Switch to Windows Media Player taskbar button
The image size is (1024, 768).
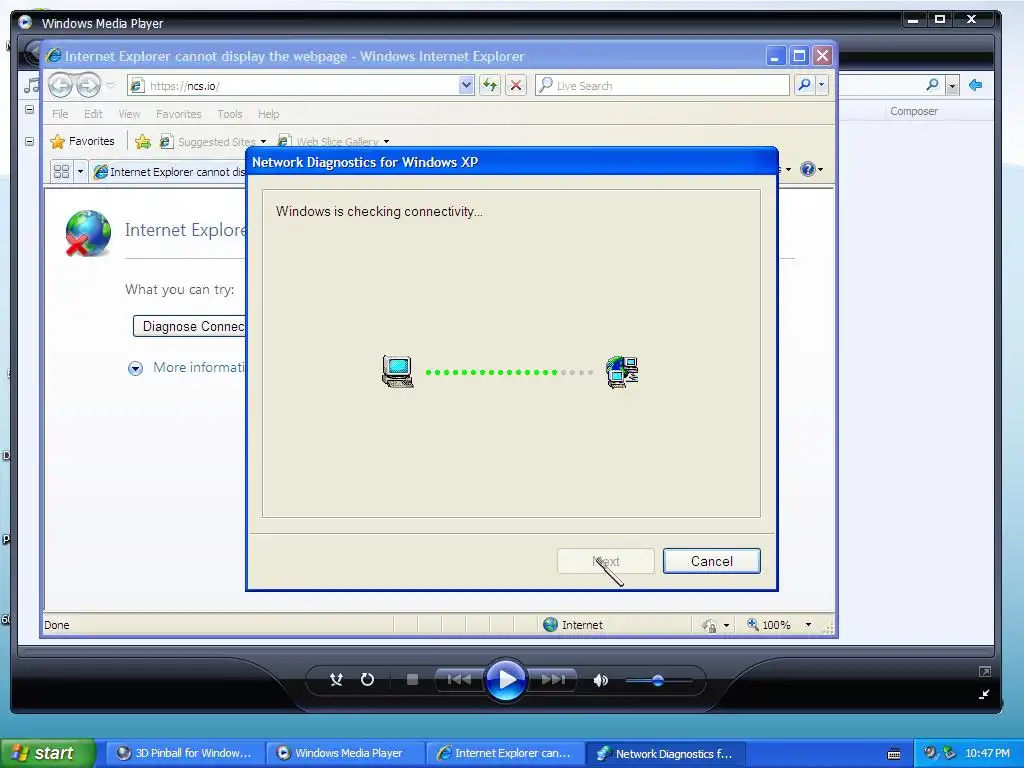[x=345, y=753]
